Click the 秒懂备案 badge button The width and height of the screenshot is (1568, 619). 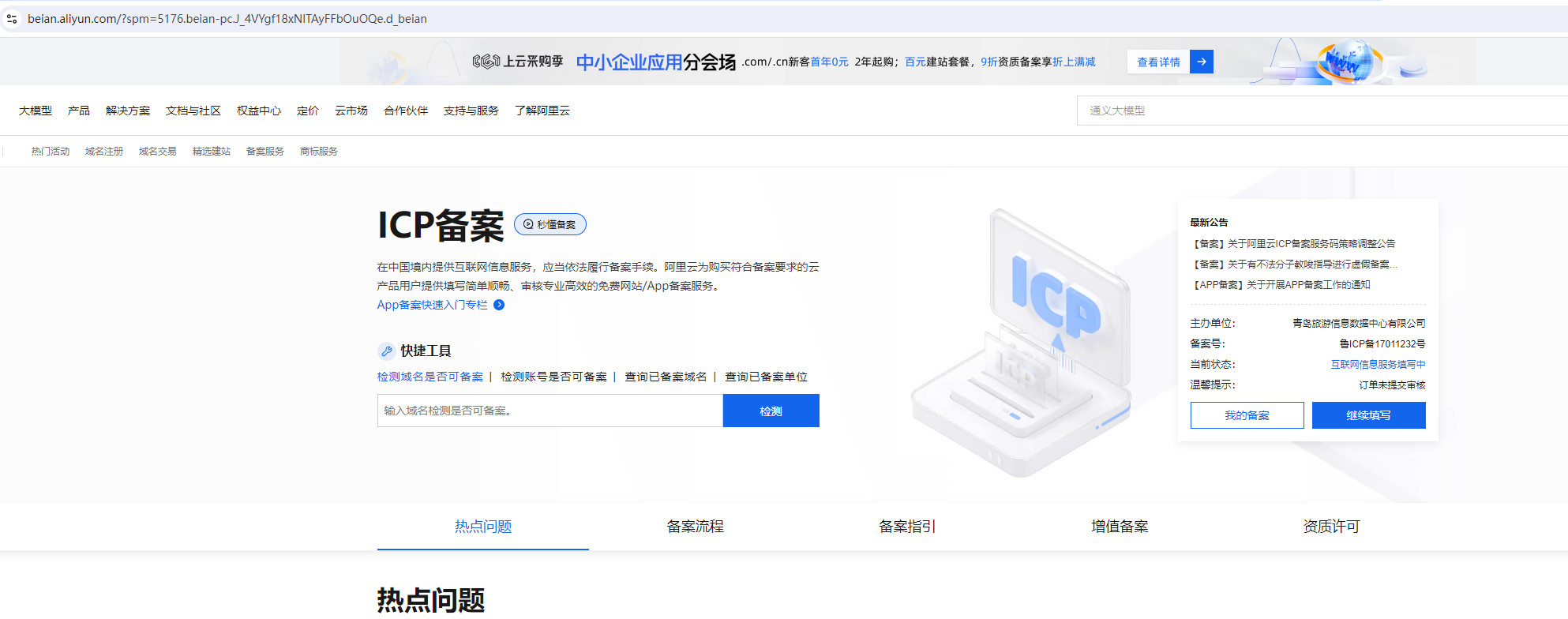pos(550,224)
